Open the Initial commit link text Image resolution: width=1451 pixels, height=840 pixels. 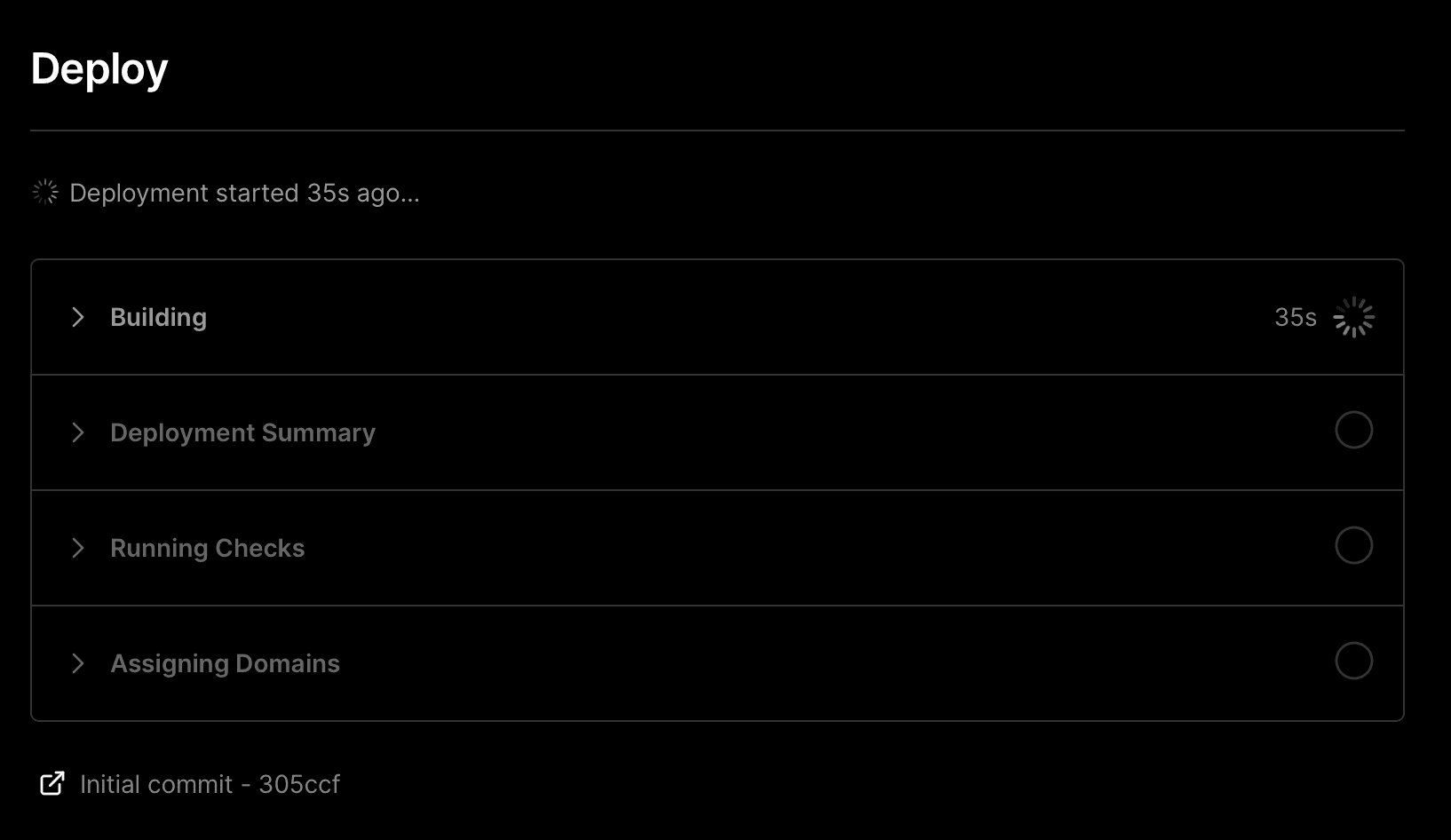(x=156, y=784)
